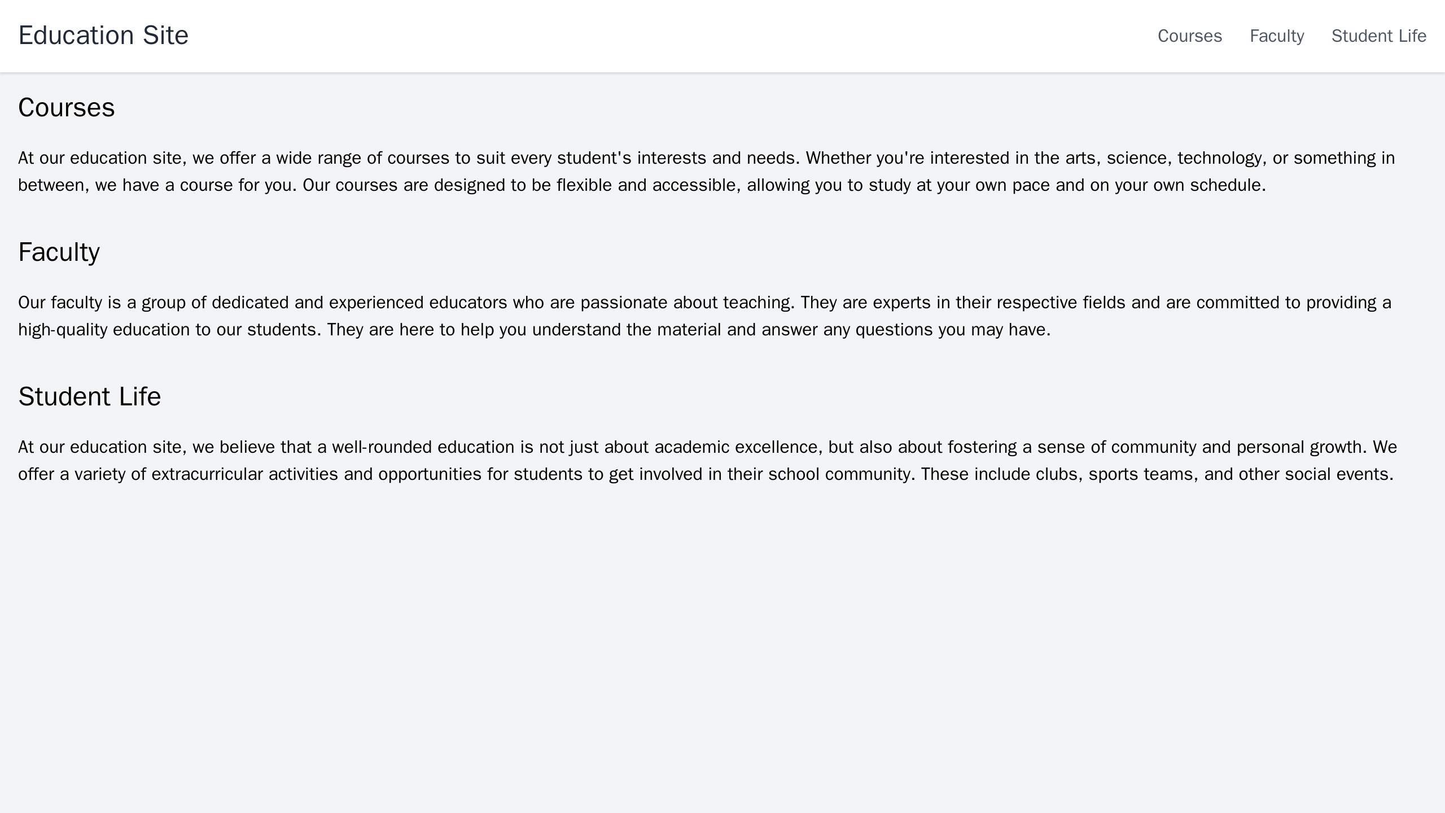
Task: Click the Education Site header title
Action: click(103, 35)
